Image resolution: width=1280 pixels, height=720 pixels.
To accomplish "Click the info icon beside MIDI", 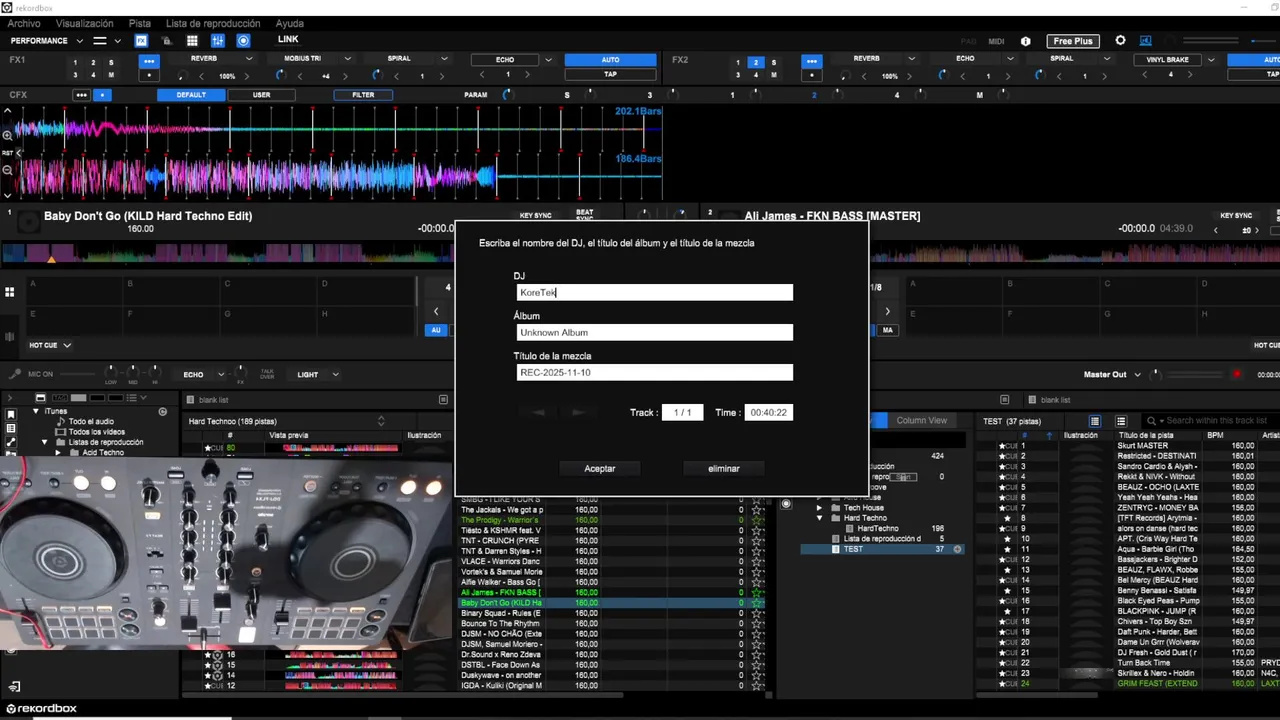I will tap(1025, 42).
